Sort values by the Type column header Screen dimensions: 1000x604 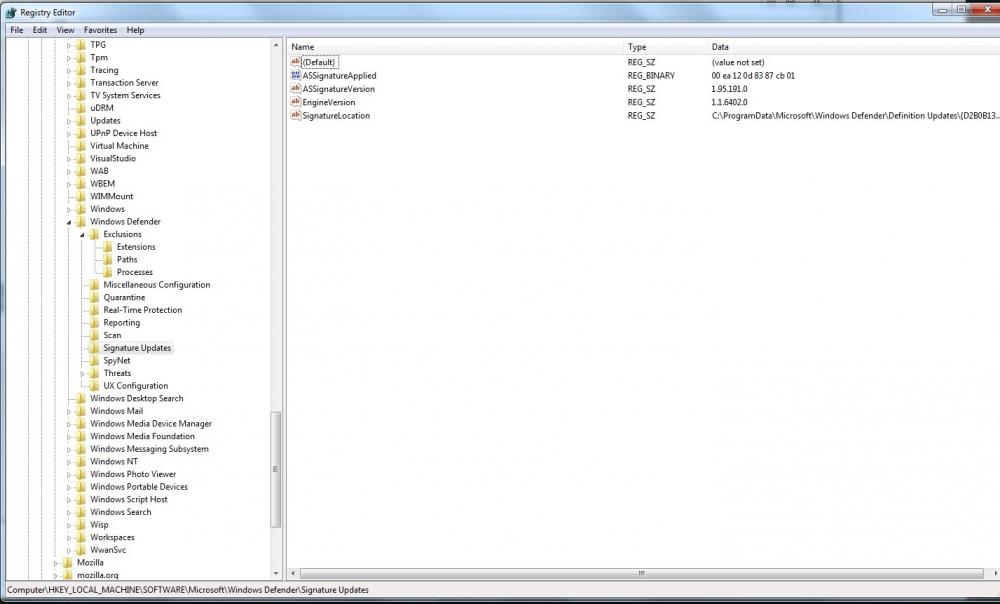(x=665, y=47)
